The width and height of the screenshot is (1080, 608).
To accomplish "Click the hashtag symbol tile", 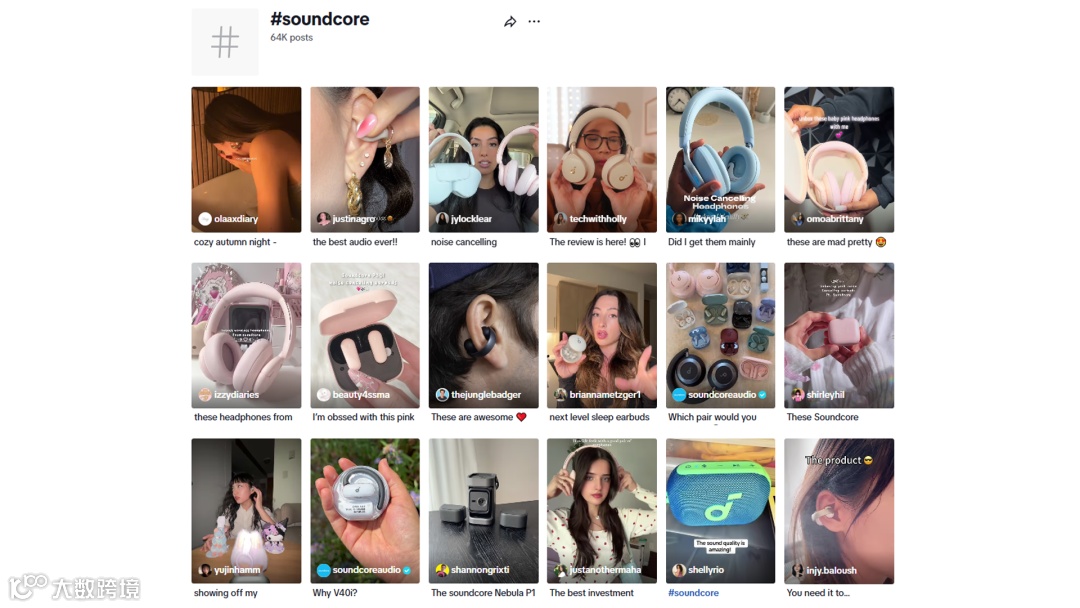I will point(225,42).
